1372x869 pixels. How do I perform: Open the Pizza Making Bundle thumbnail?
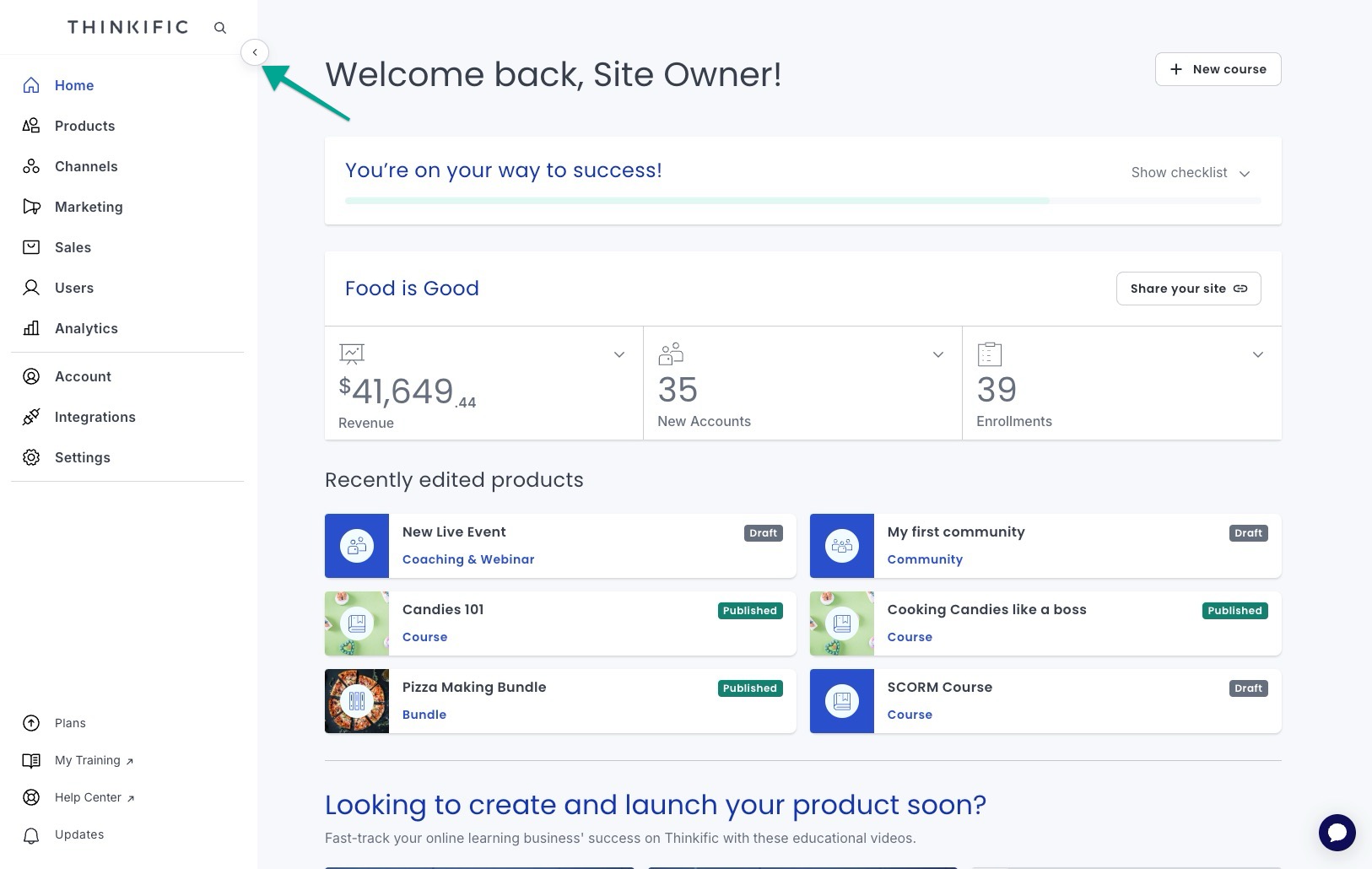coord(356,701)
